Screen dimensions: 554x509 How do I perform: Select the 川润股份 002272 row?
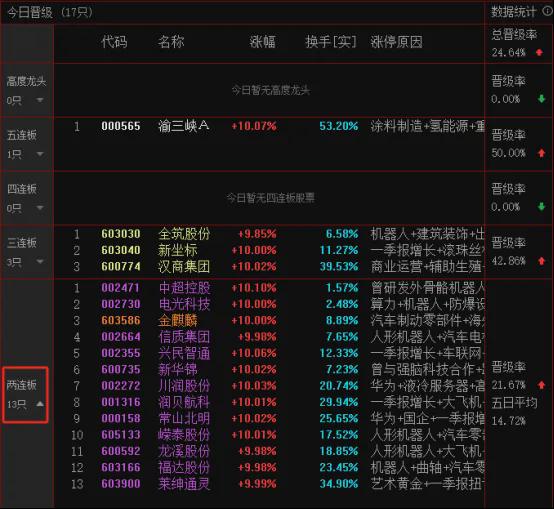[269, 386]
